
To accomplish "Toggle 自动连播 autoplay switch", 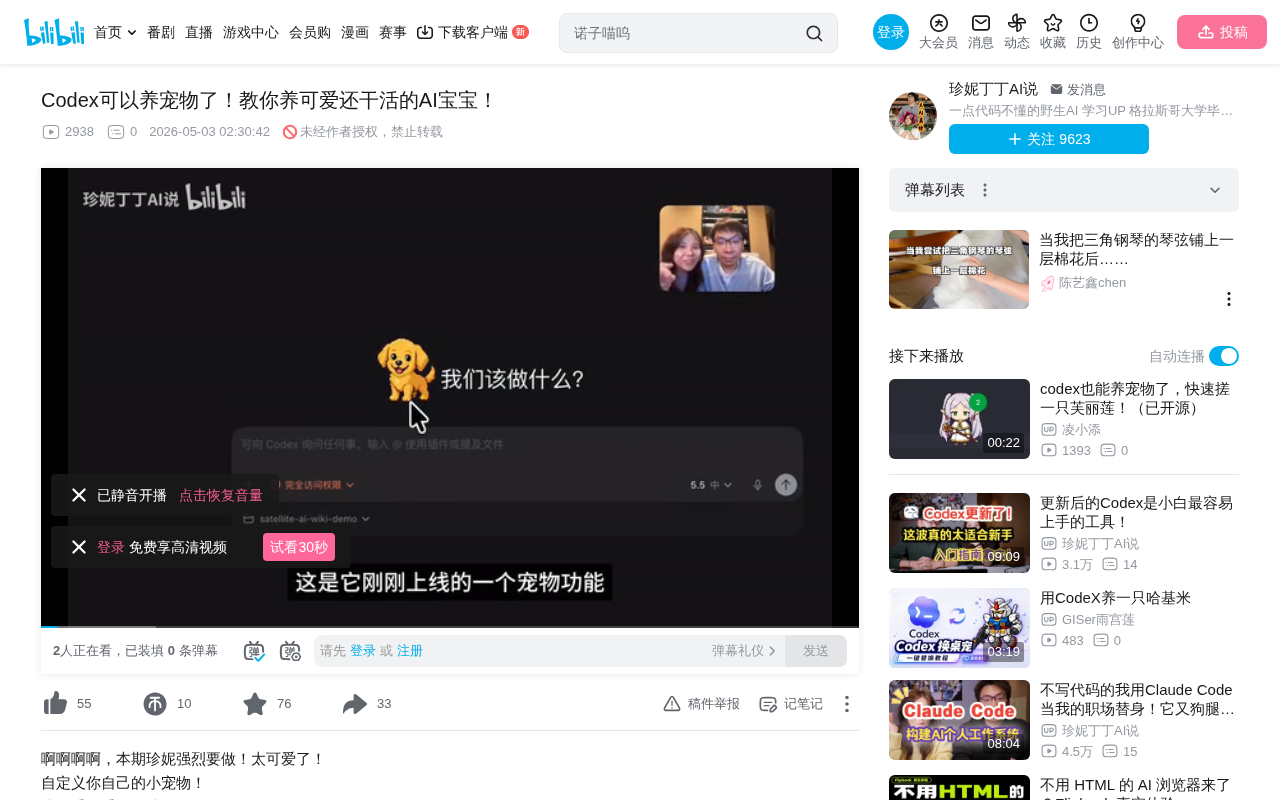I will [x=1224, y=356].
